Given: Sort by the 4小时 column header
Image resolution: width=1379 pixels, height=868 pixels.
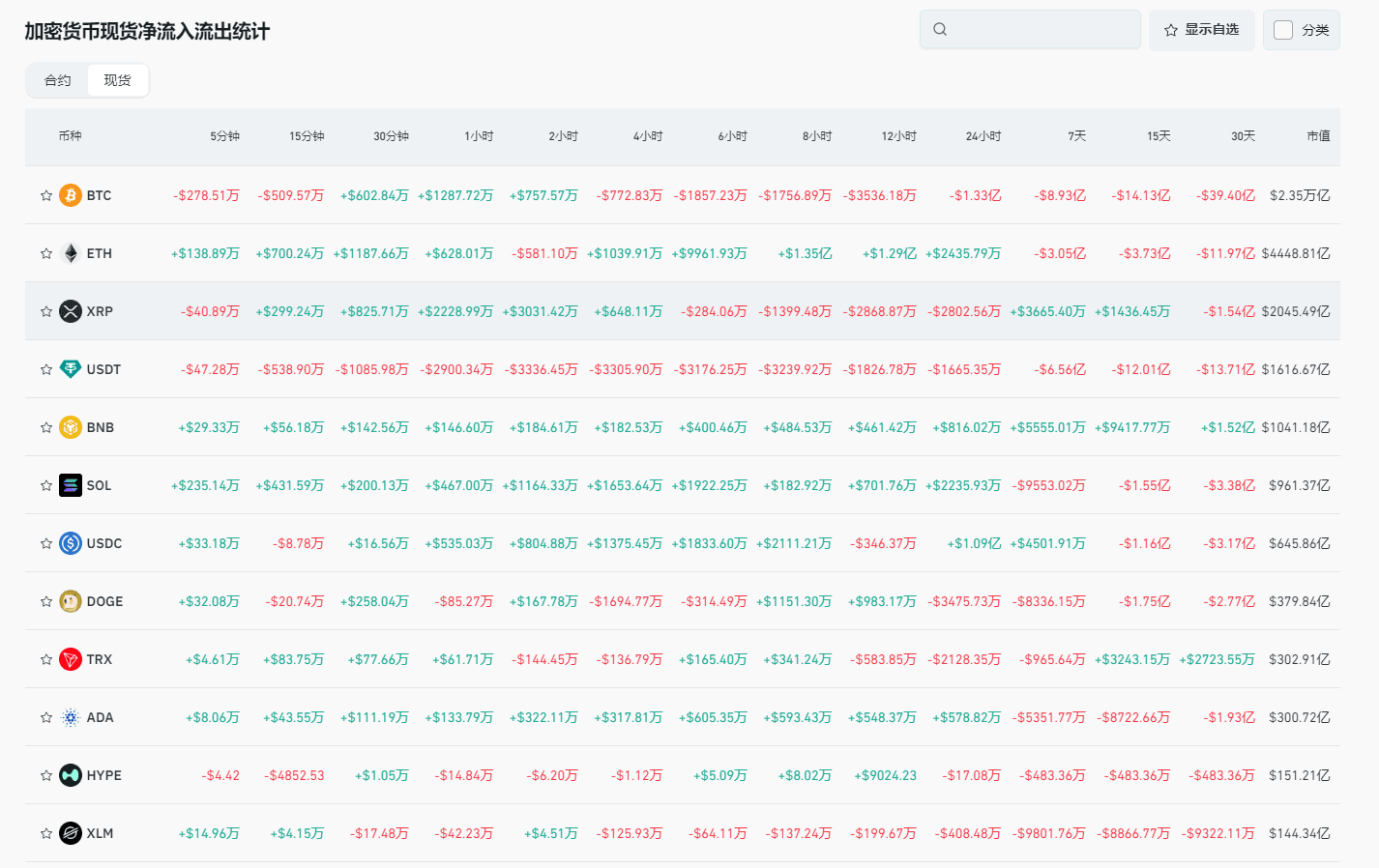Looking at the screenshot, I should [x=648, y=136].
